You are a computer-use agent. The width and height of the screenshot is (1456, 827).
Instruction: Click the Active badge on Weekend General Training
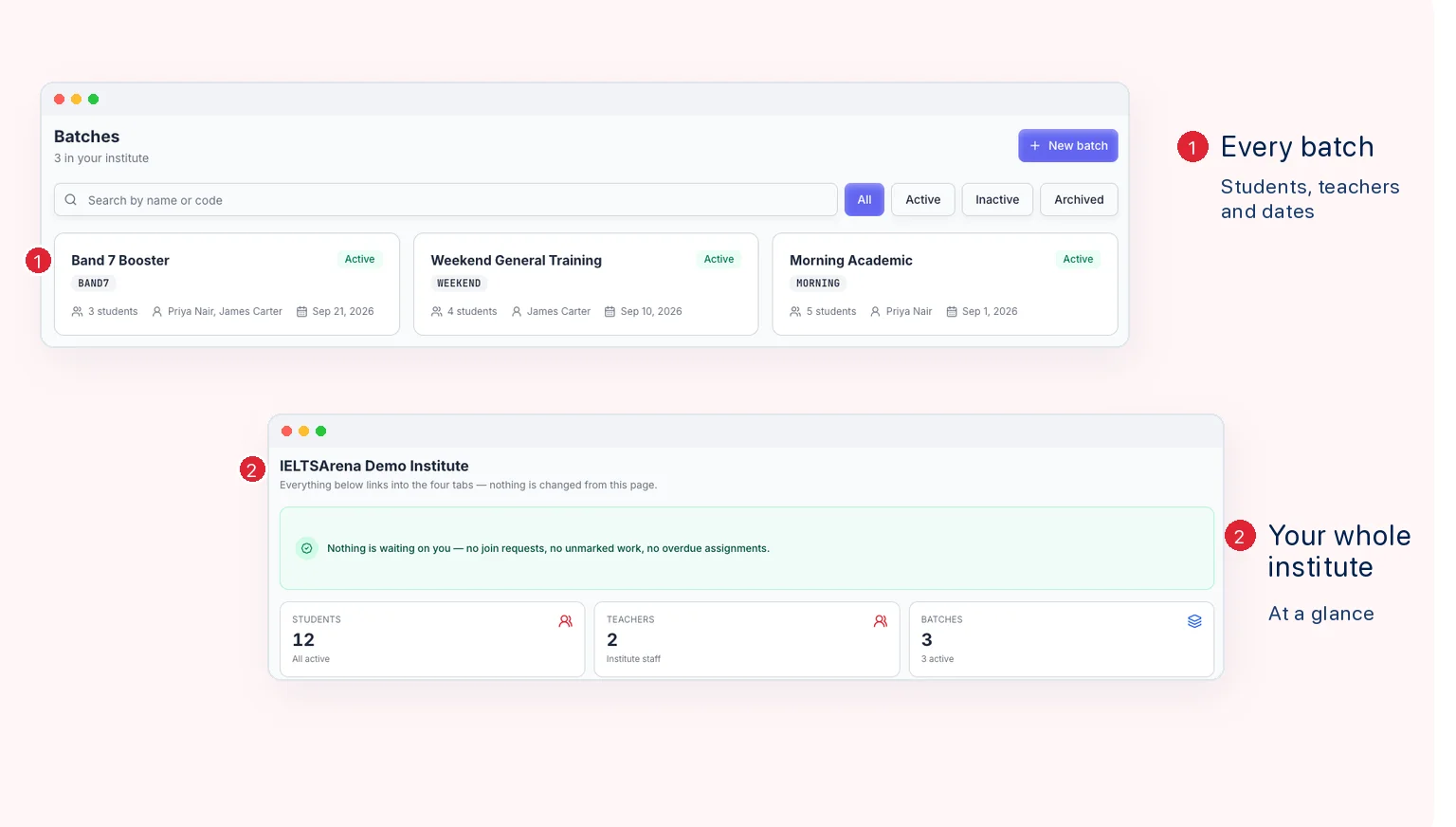pos(719,259)
